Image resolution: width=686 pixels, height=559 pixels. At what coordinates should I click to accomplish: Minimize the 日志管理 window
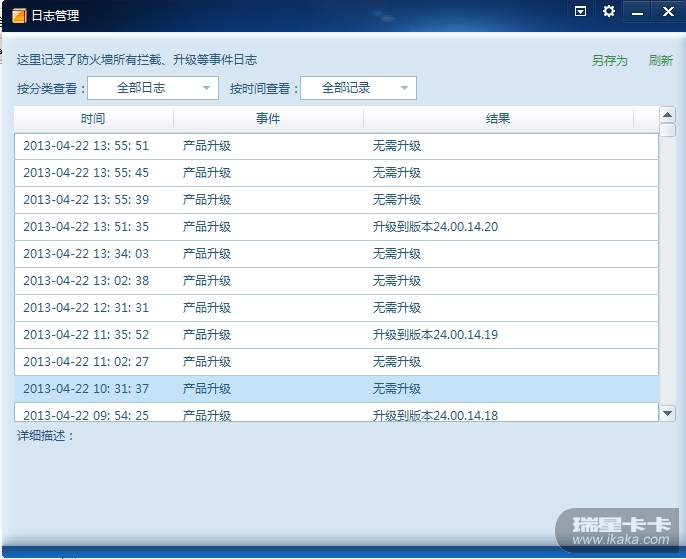point(637,11)
